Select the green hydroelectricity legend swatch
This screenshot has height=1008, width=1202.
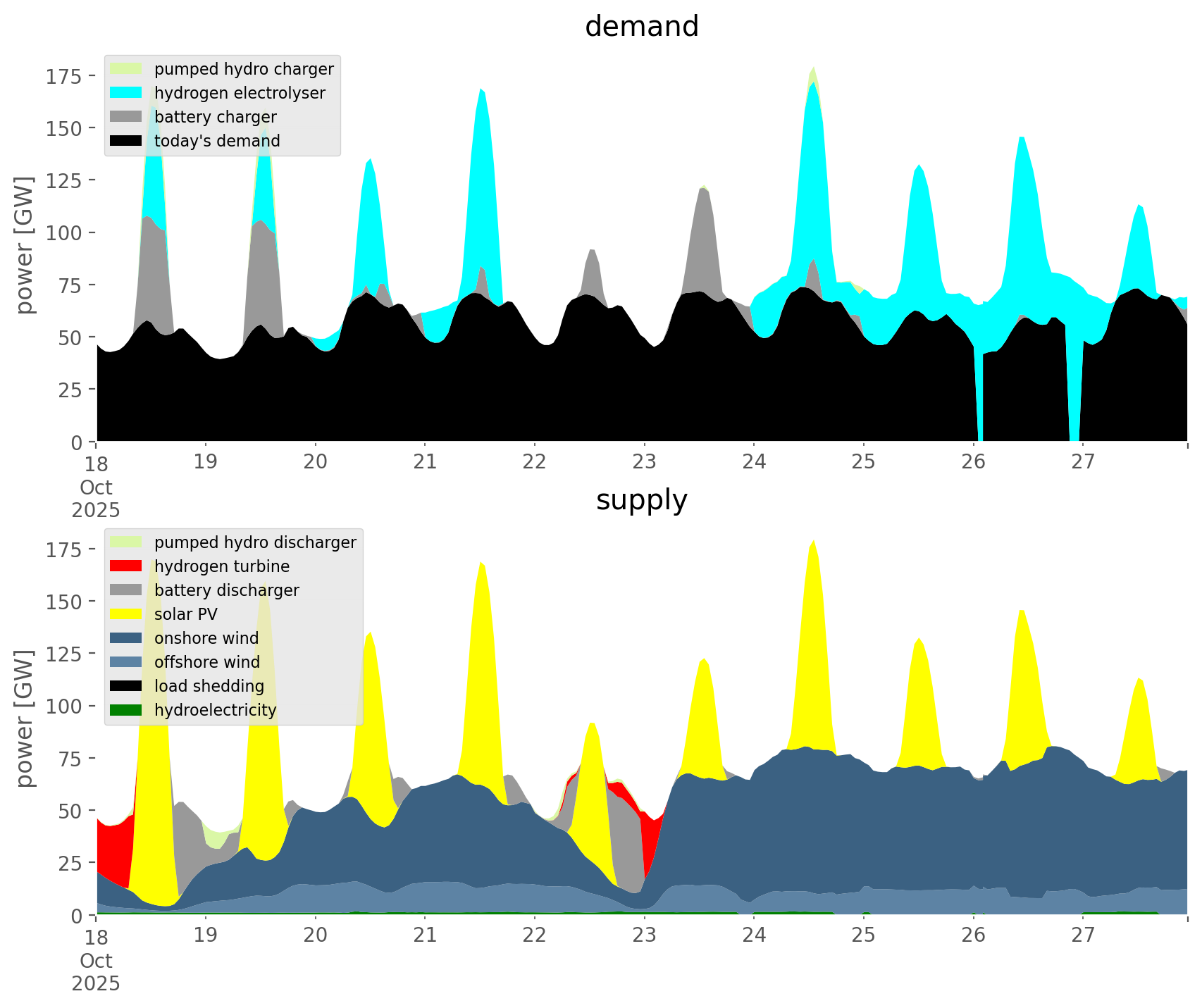pos(126,710)
